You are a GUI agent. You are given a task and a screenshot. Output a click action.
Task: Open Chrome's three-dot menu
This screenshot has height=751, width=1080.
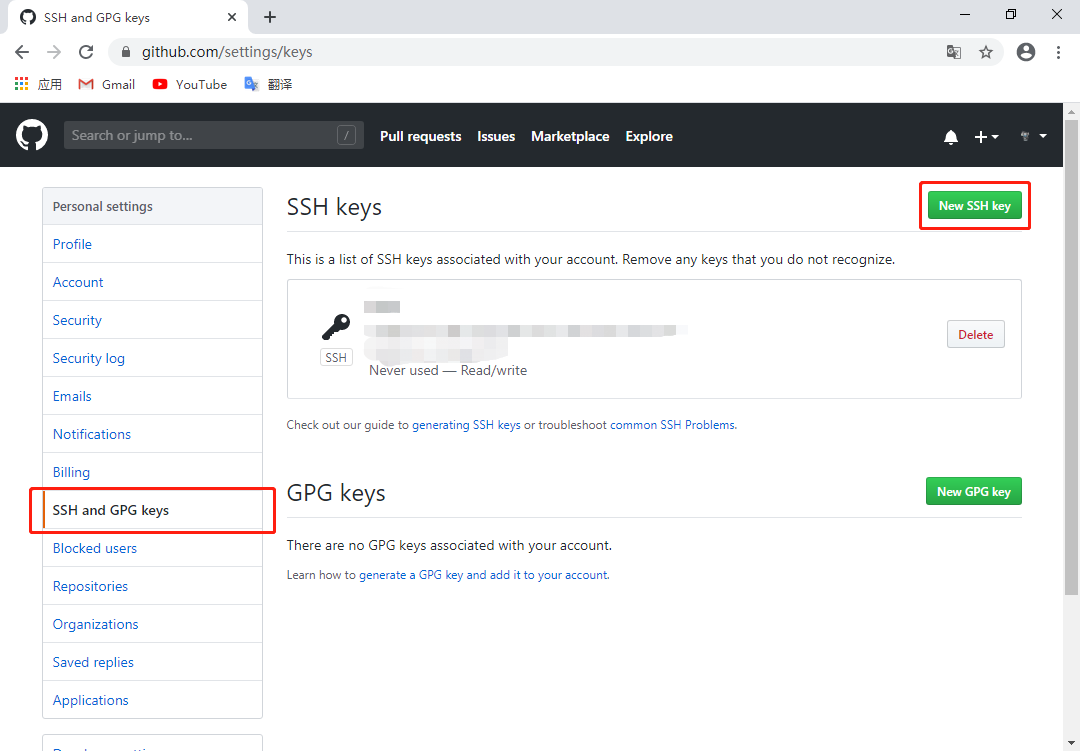pyautogui.click(x=1058, y=52)
